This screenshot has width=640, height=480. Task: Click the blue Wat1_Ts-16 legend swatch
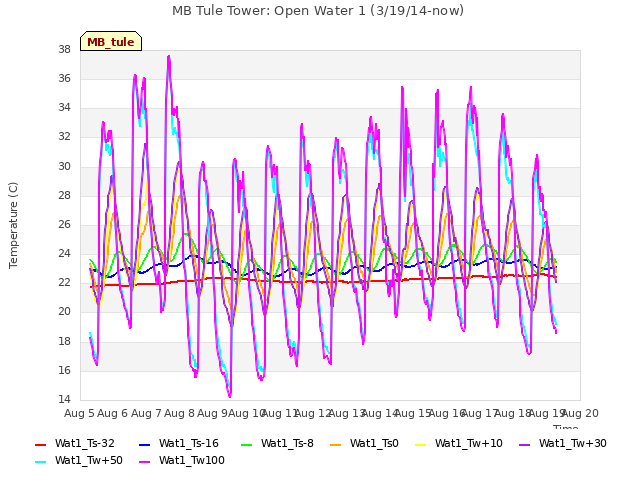click(x=145, y=444)
